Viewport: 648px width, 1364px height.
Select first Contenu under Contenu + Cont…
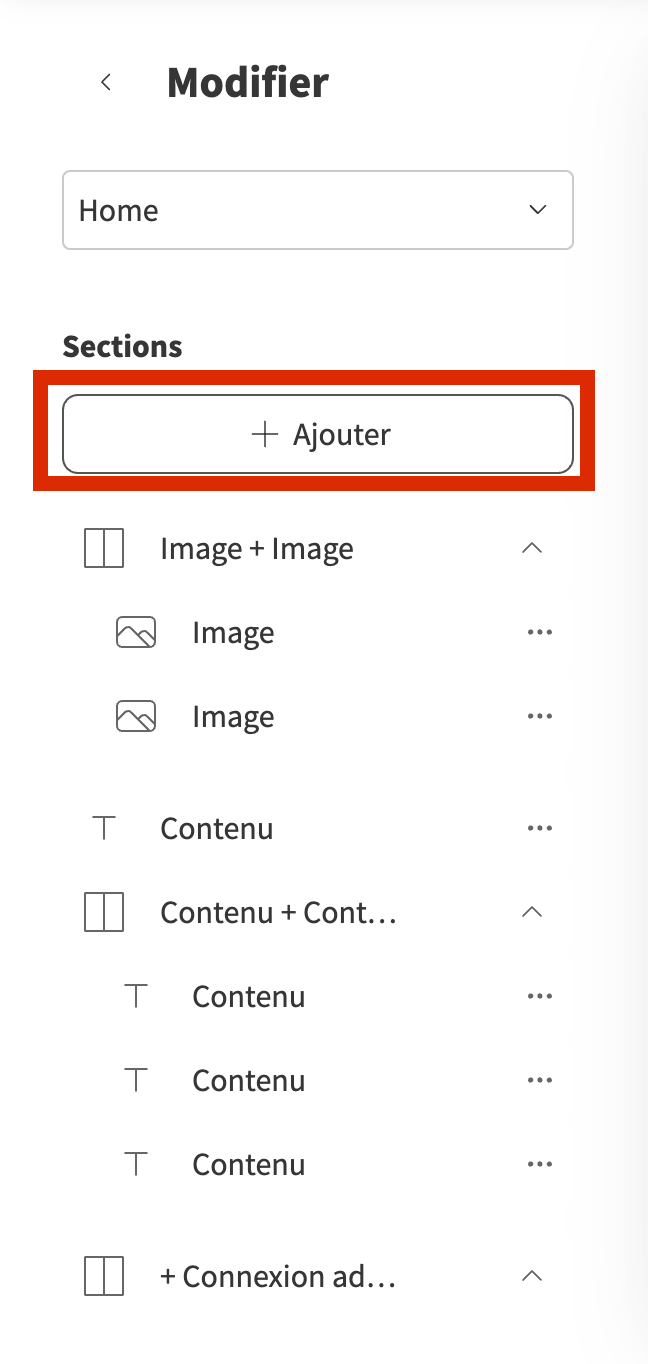[249, 997]
